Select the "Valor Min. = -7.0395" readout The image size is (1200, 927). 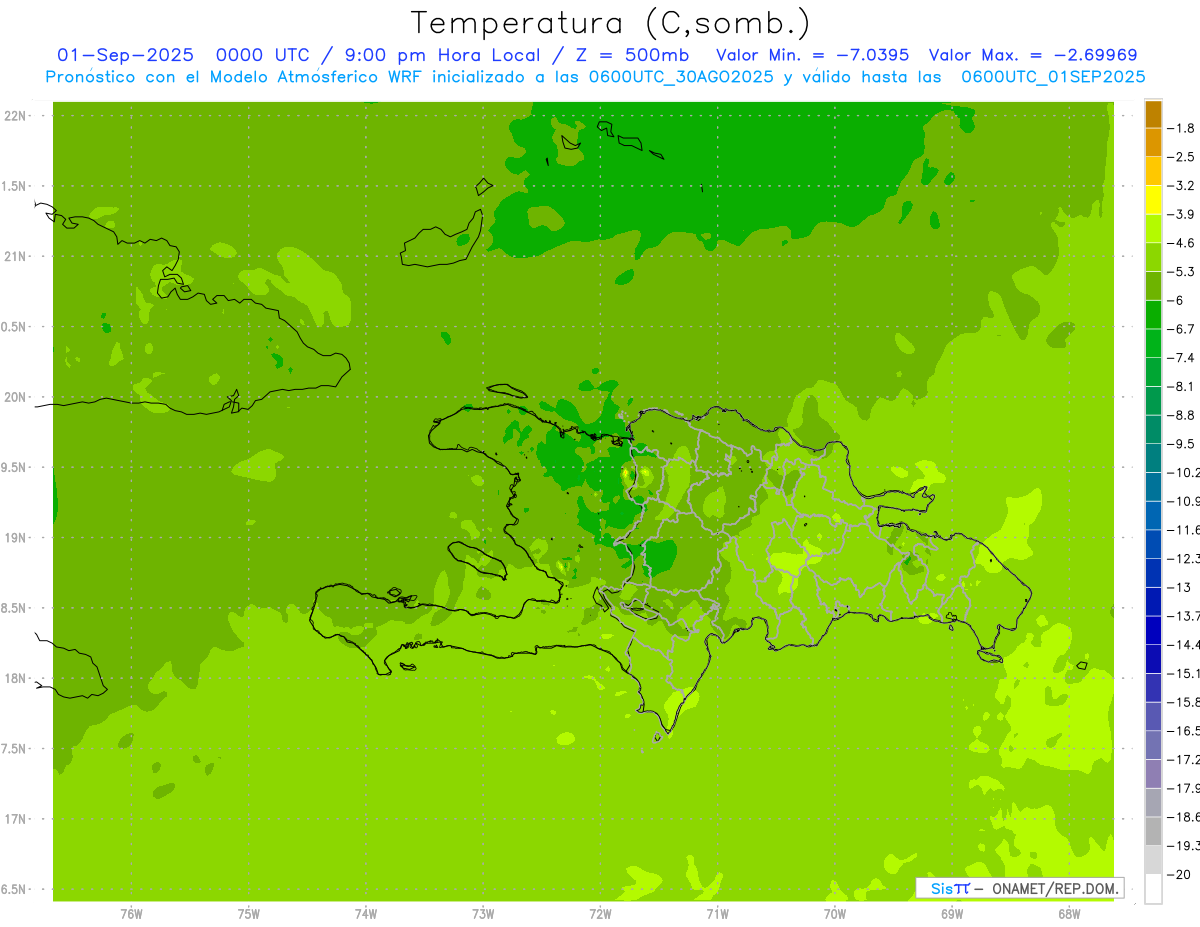pos(813,55)
